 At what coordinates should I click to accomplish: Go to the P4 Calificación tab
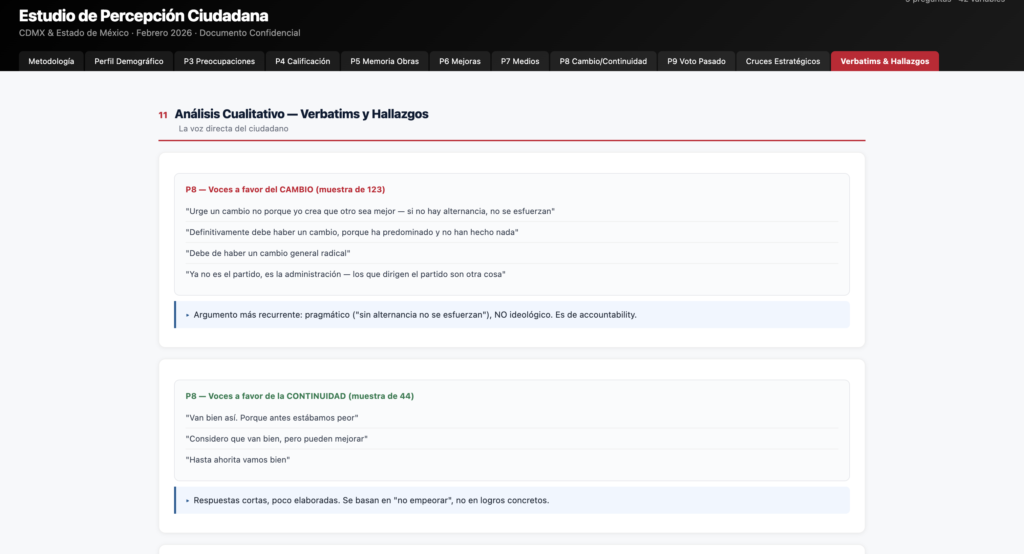pos(302,61)
